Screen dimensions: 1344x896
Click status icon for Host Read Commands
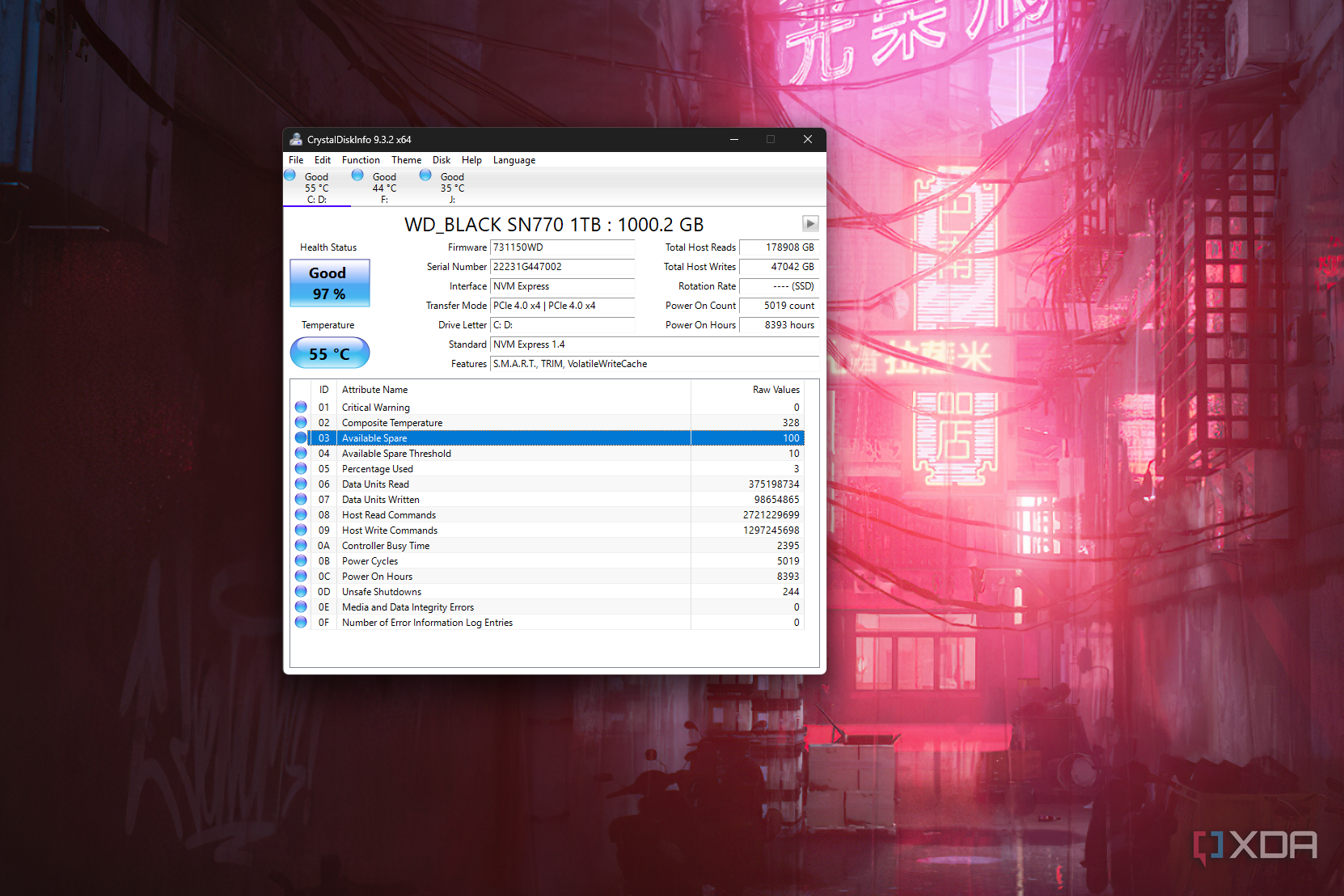click(301, 514)
